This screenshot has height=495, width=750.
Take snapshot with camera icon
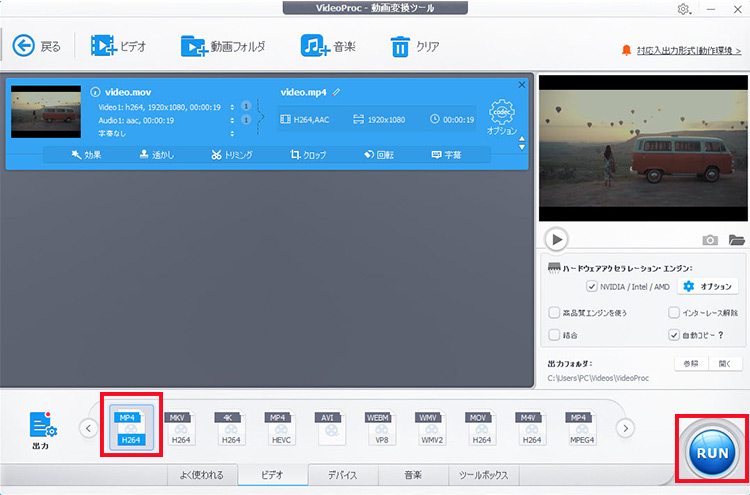(x=710, y=240)
